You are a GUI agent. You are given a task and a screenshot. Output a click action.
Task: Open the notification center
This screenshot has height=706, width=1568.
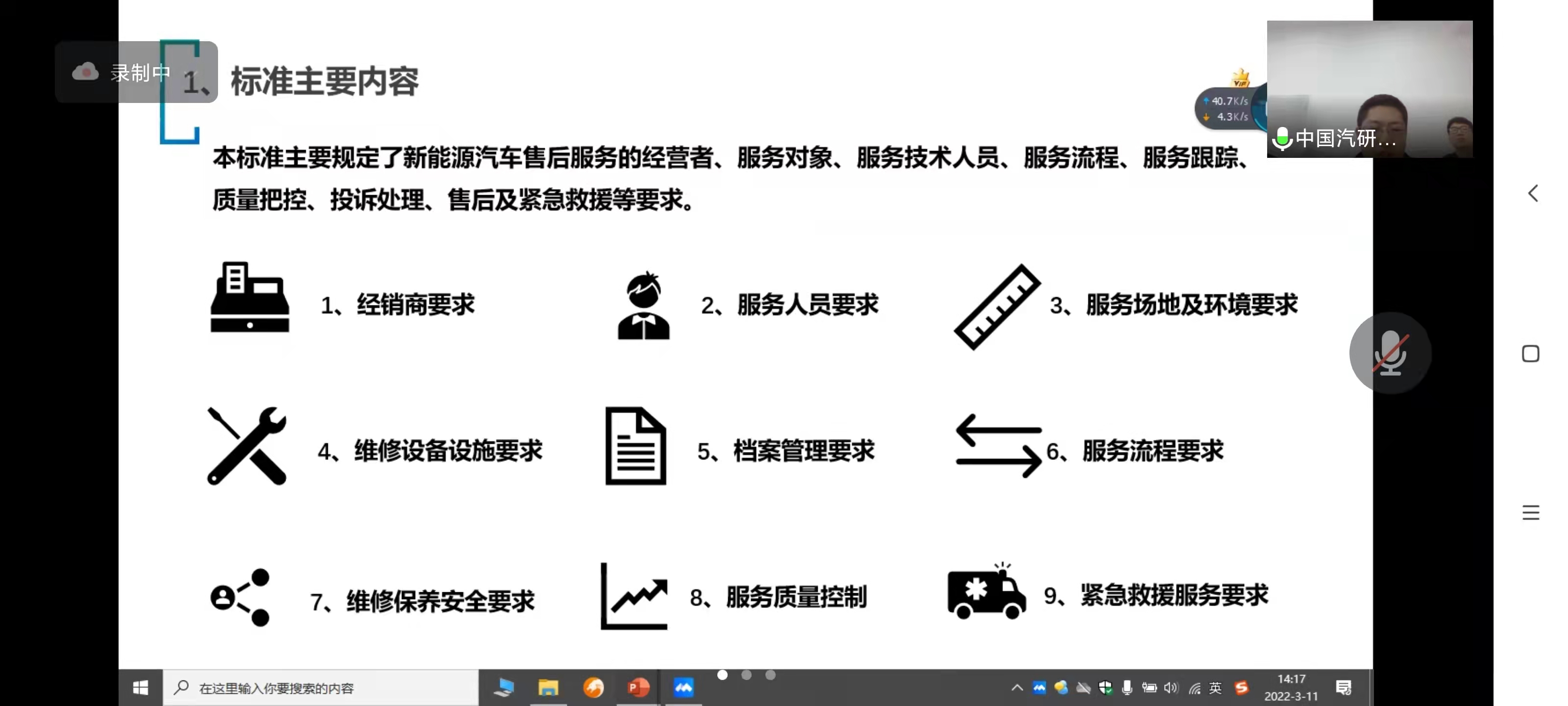coord(1344,687)
